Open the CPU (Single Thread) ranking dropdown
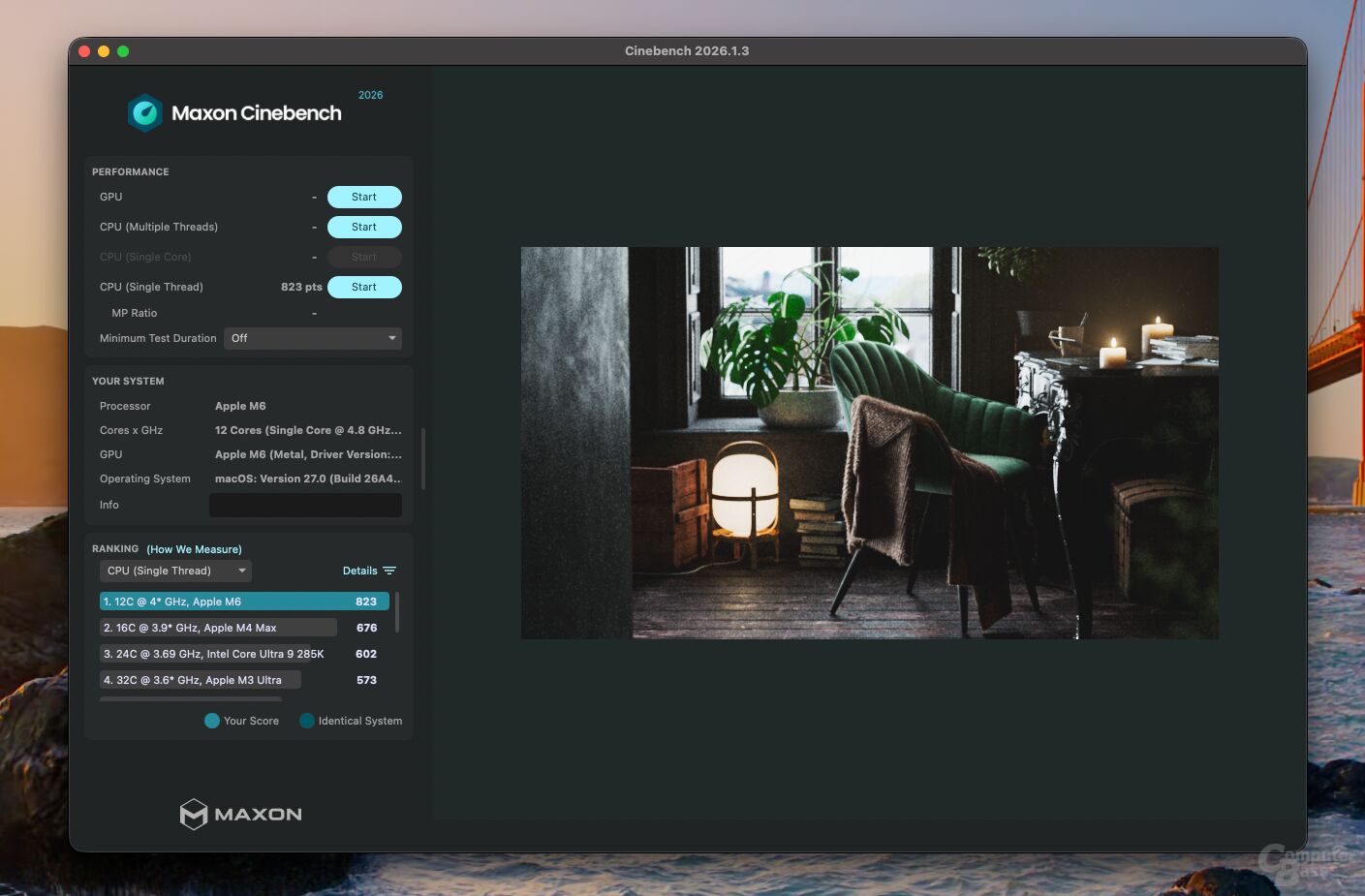1365x896 pixels. [175, 571]
